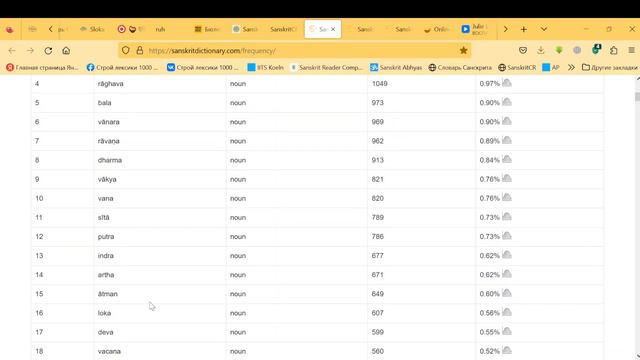Close the active tab

coord(333,29)
